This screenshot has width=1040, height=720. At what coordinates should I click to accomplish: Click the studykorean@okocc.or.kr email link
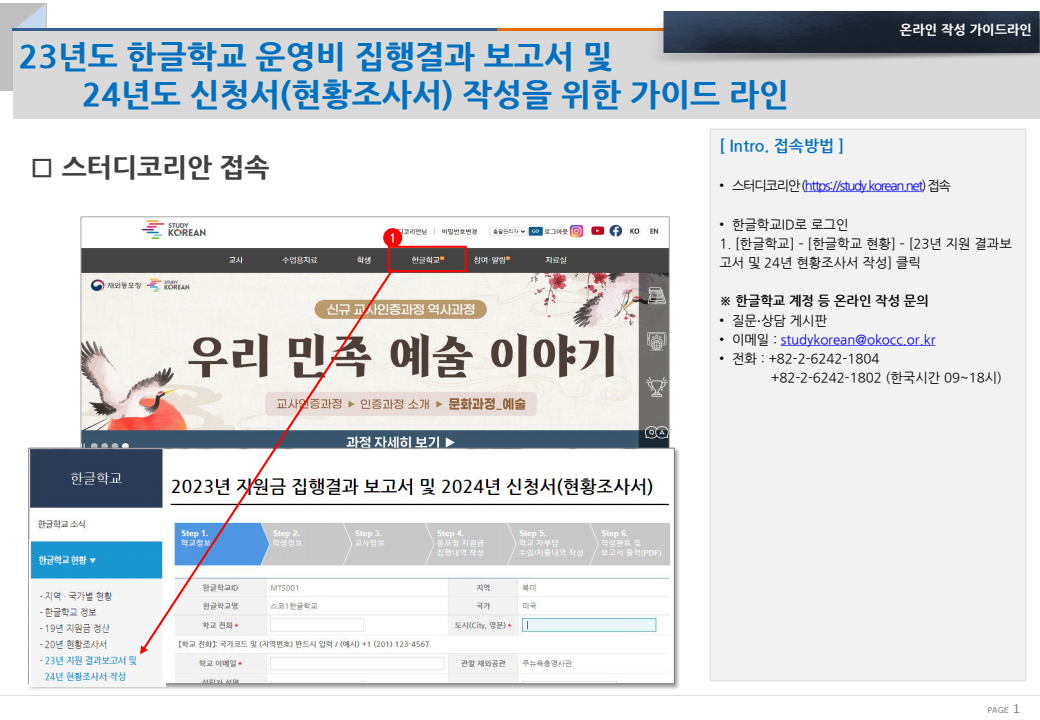858,340
